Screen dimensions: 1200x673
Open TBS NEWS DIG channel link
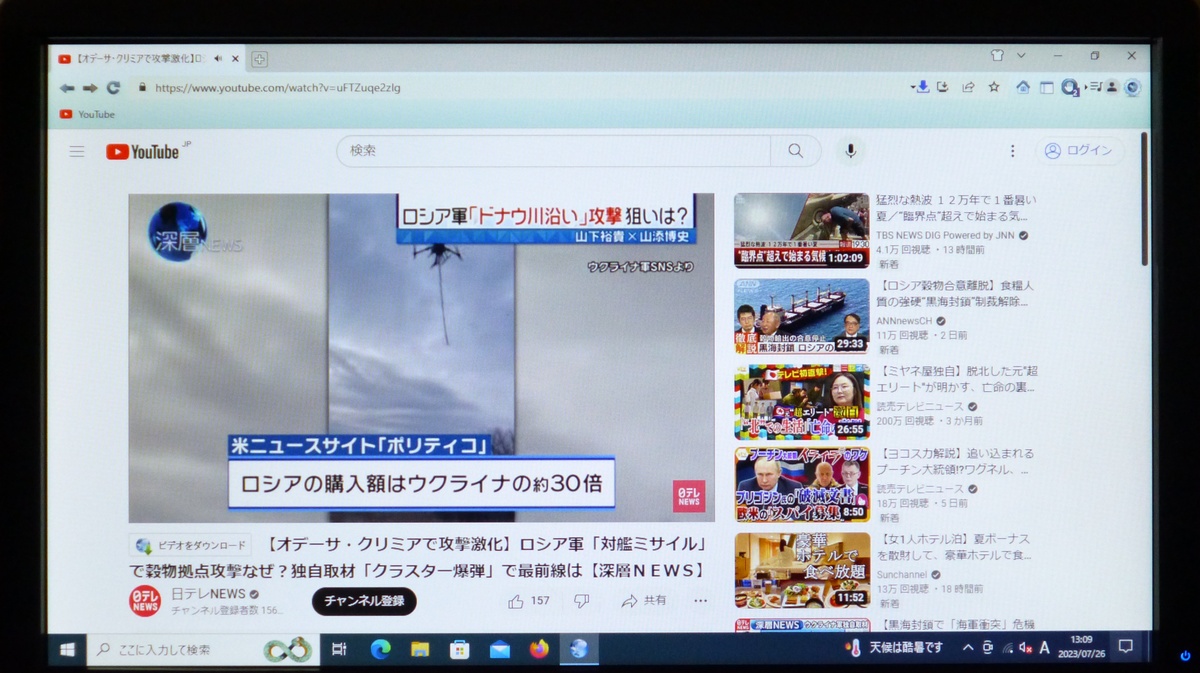click(945, 236)
